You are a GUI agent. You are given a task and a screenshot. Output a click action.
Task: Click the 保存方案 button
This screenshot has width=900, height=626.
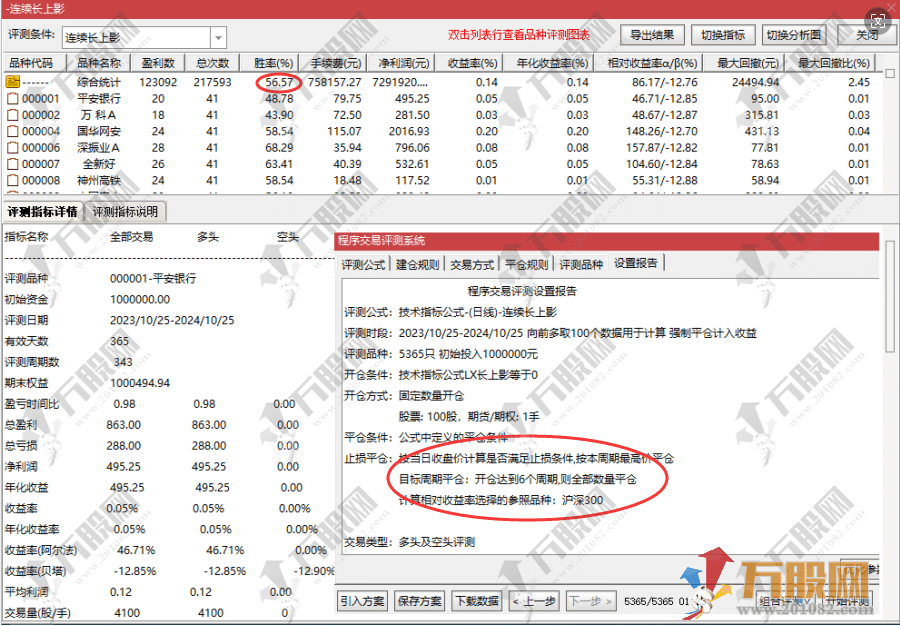tap(420, 601)
